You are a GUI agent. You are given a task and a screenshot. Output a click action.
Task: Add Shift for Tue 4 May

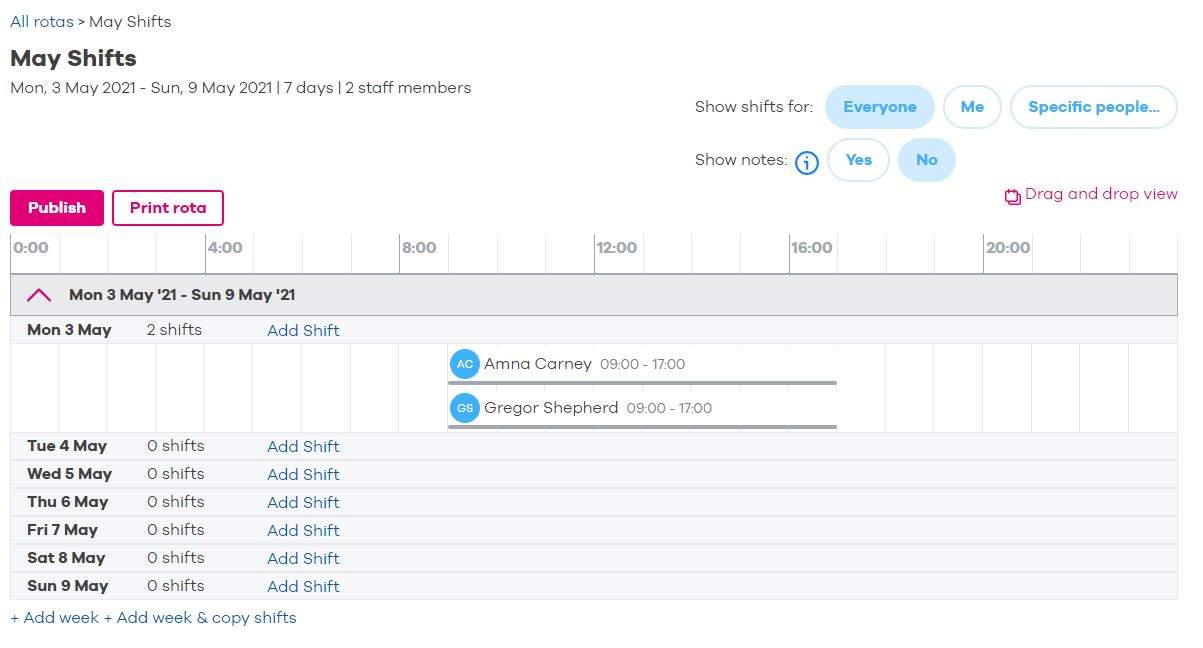point(303,446)
